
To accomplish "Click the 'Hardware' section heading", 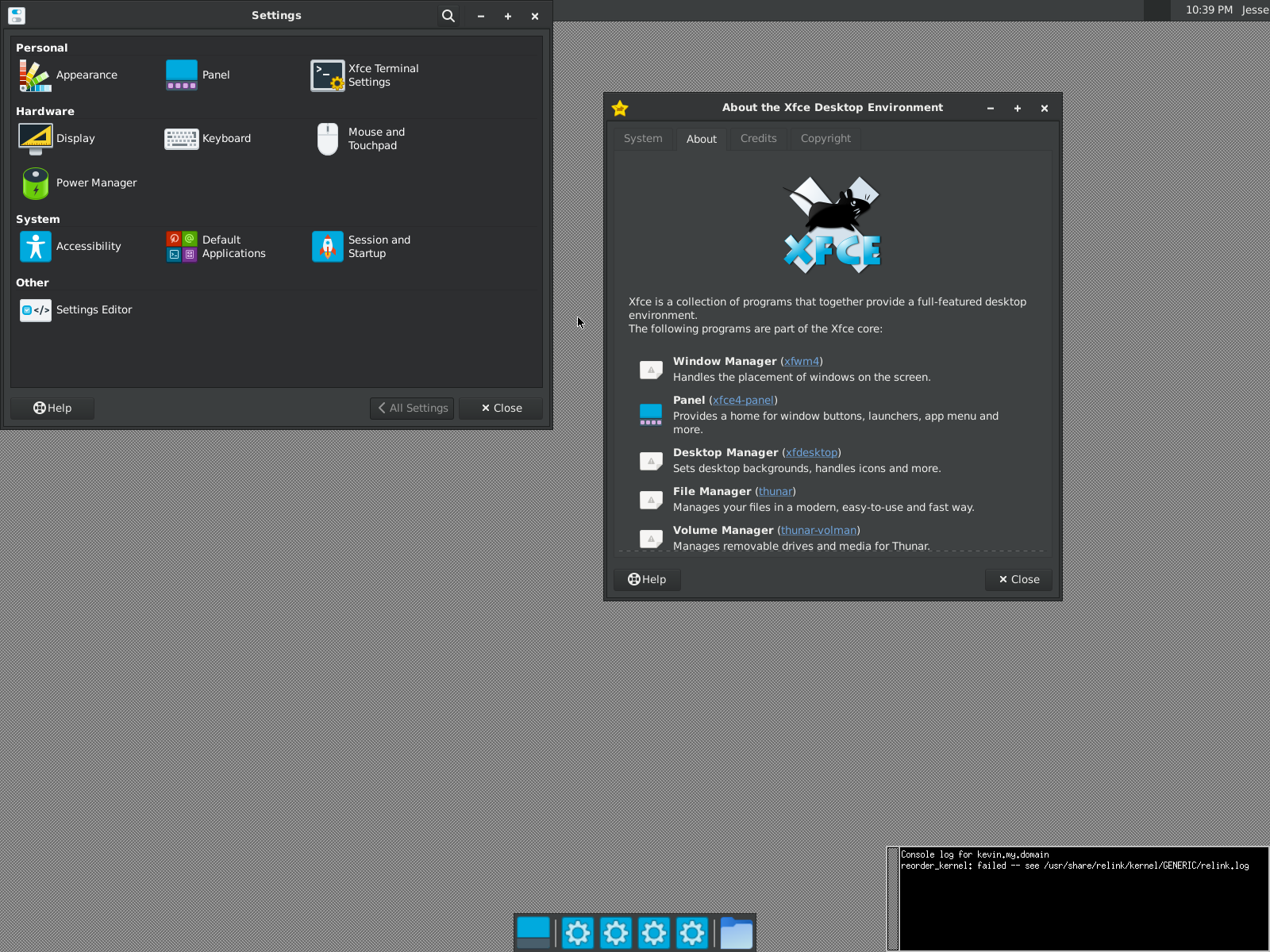I will coord(45,112).
